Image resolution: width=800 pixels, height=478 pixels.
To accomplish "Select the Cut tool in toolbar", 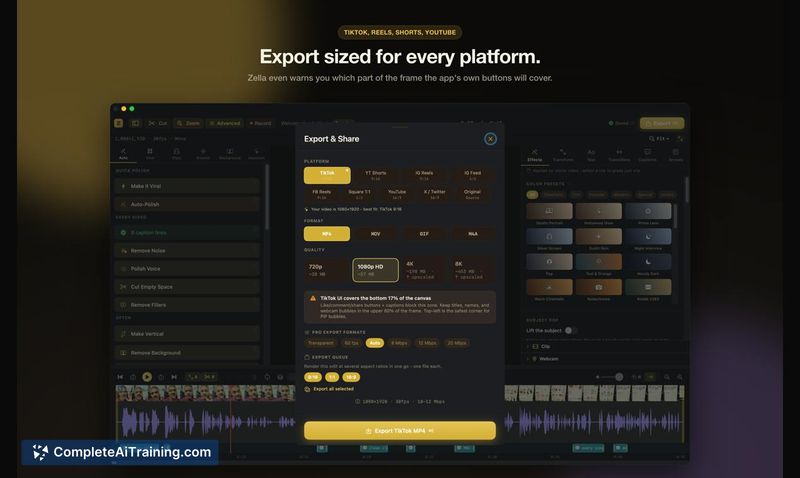I will (x=158, y=123).
